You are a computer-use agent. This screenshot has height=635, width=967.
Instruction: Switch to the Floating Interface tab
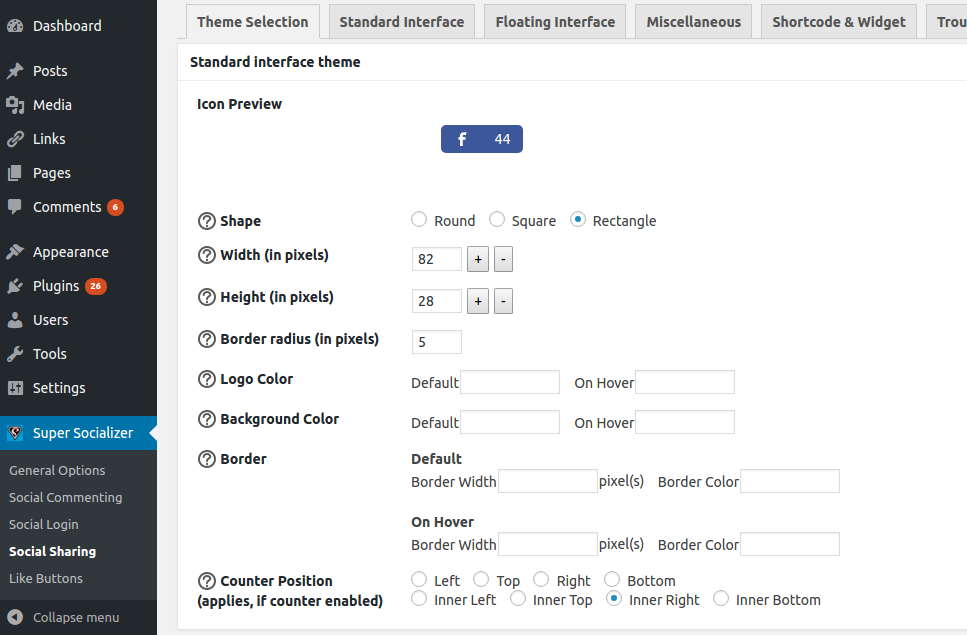coord(554,20)
